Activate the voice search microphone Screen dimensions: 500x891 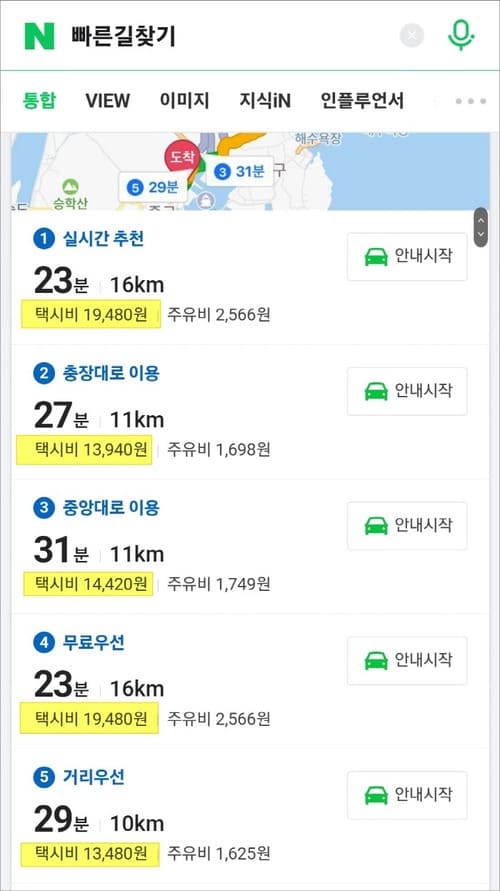click(460, 36)
